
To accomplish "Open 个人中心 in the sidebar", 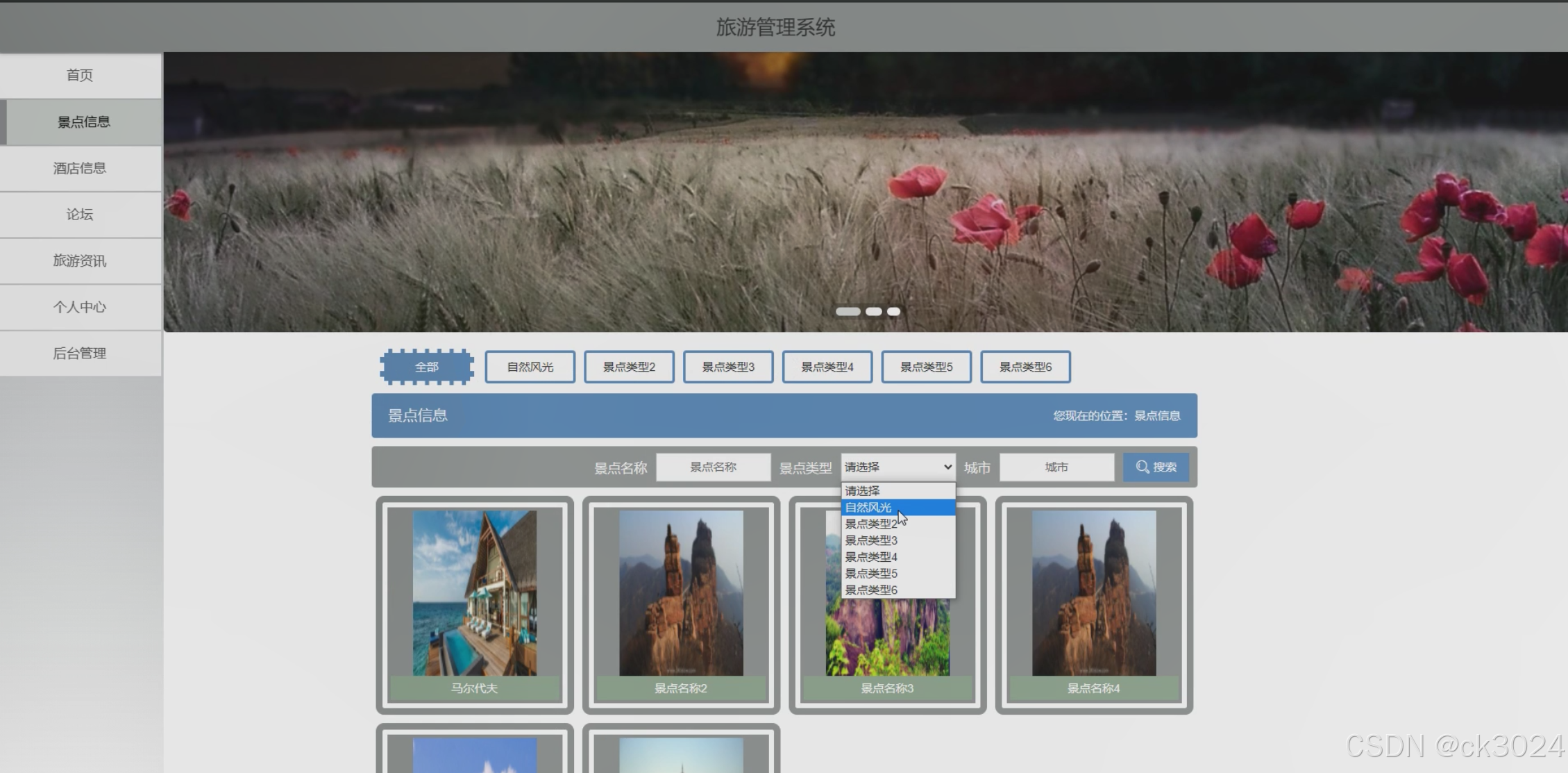I will (x=81, y=307).
